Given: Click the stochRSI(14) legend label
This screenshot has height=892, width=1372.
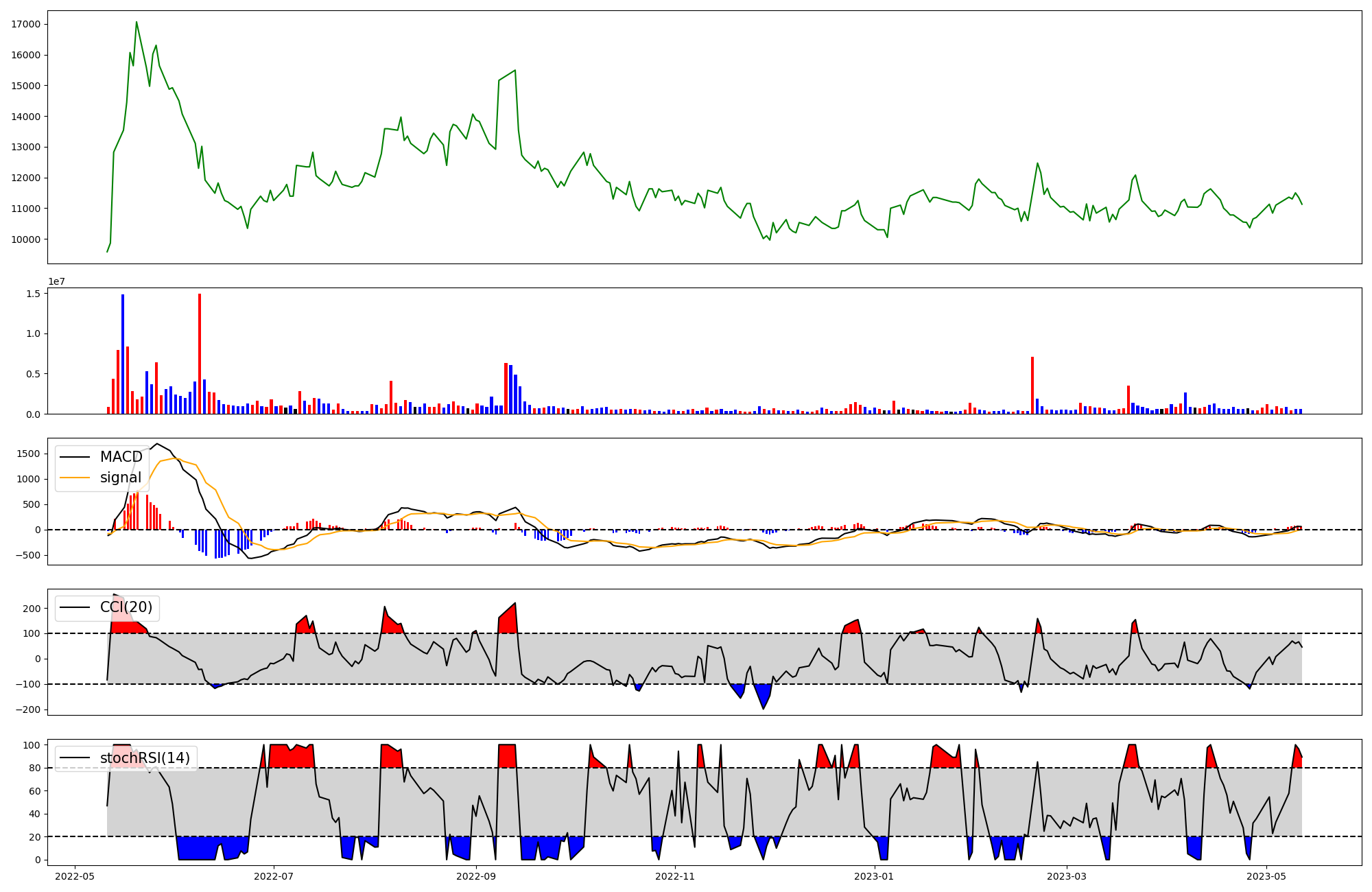Looking at the screenshot, I should 145,758.
